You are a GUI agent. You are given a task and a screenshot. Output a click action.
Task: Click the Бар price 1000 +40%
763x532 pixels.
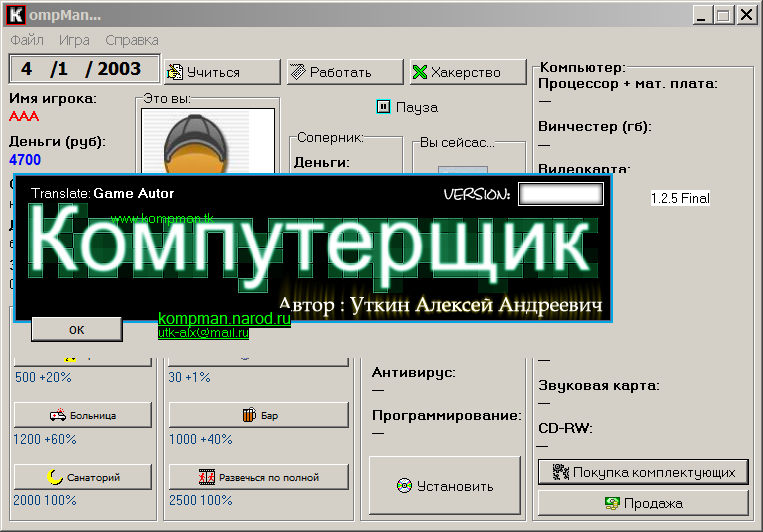coord(200,439)
